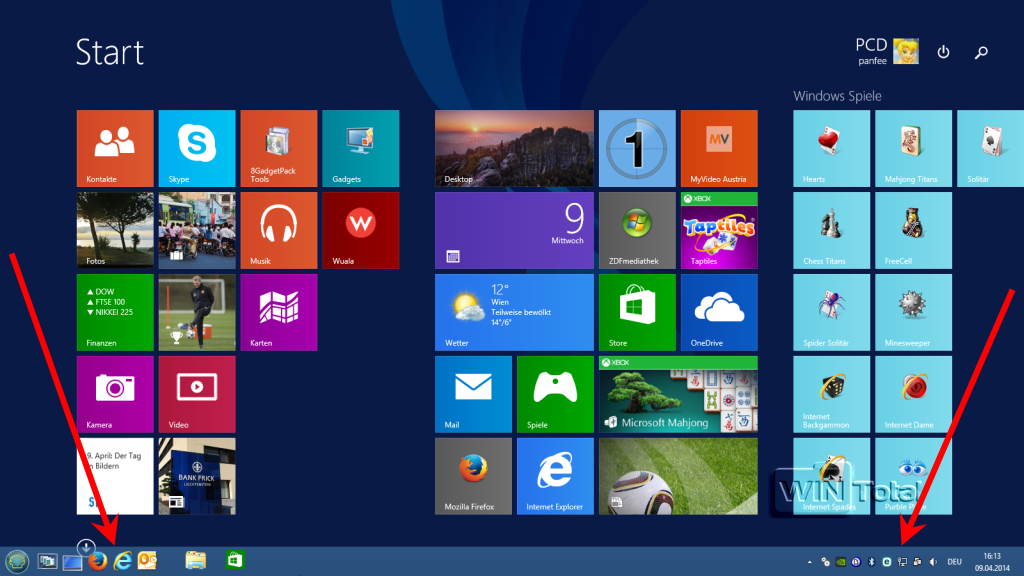Click the network tray icon
Viewport: 1024px width, 576px height.
(x=902, y=562)
